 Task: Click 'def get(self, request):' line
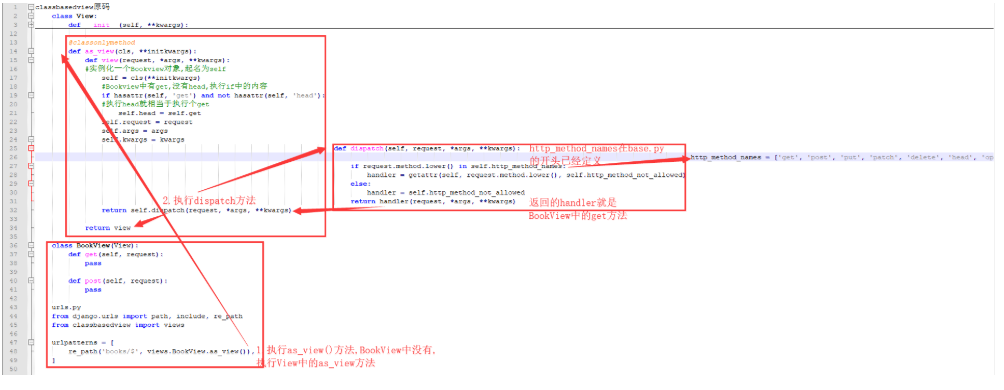116,254
